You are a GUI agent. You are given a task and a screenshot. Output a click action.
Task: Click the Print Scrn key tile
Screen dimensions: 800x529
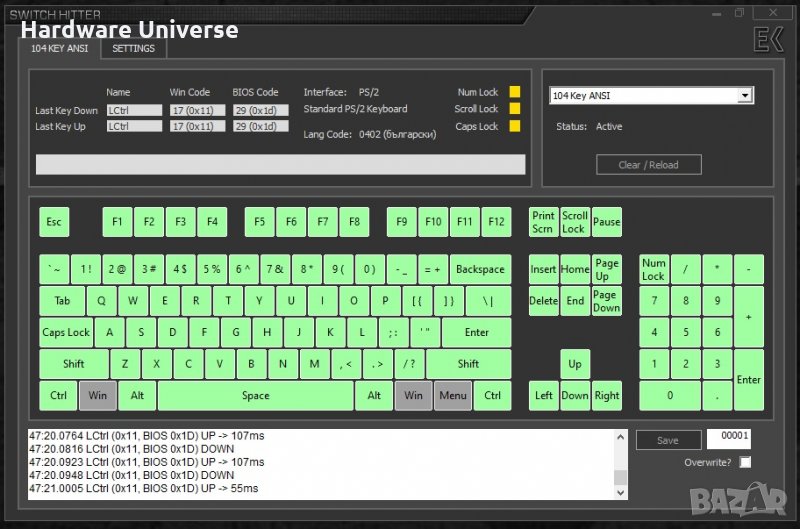click(543, 222)
